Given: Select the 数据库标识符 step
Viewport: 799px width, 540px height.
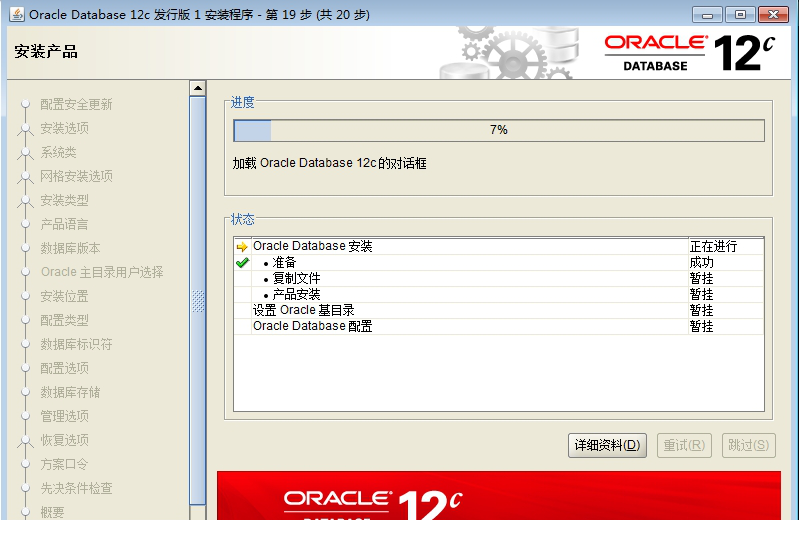Looking at the screenshot, I should tap(76, 344).
